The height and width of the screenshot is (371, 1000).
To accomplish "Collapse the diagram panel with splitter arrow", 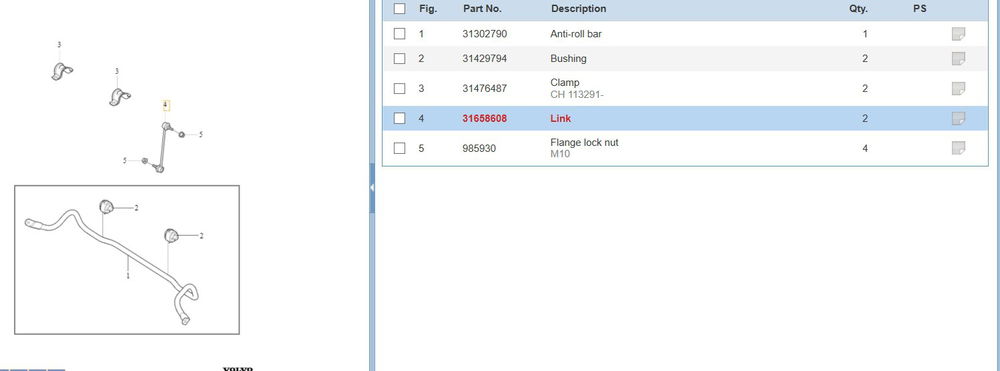I will tap(372, 188).
